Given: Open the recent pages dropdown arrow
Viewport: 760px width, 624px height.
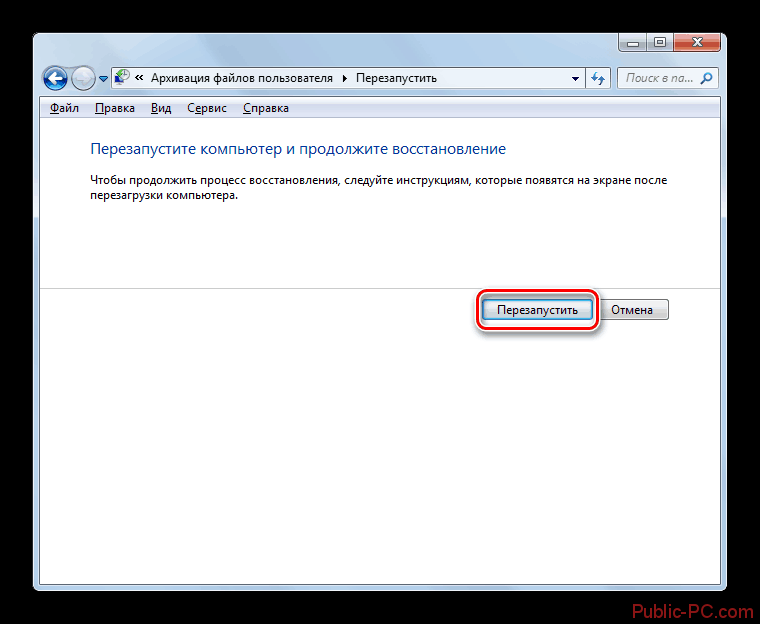Looking at the screenshot, I should (103, 79).
